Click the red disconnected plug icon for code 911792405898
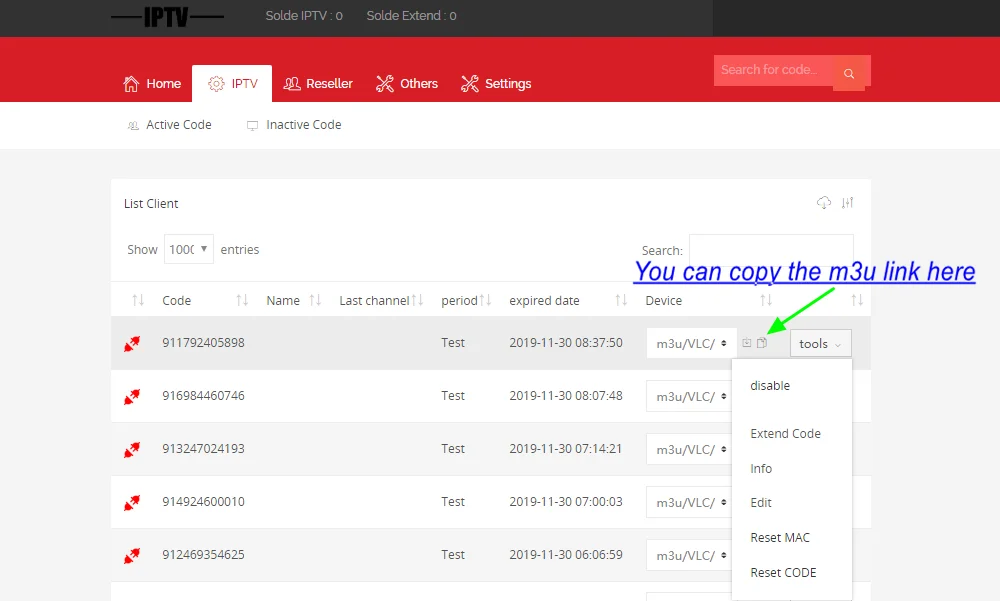 pyautogui.click(x=132, y=343)
